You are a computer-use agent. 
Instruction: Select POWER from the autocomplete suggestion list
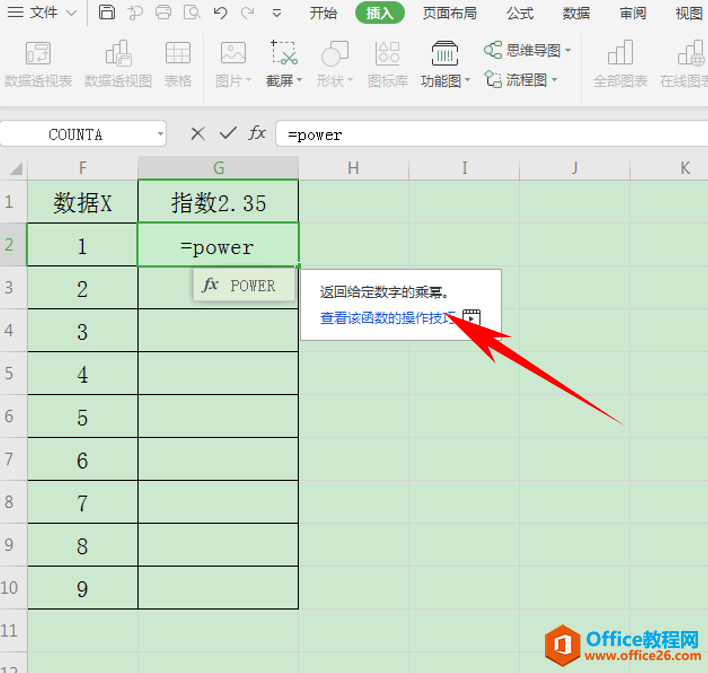[x=243, y=286]
